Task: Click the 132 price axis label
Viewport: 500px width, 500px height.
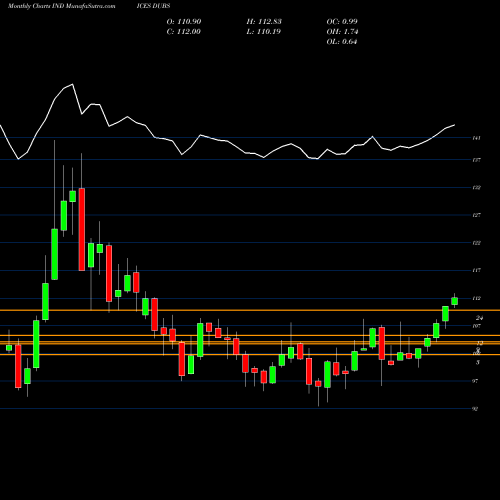Action: tap(476, 188)
